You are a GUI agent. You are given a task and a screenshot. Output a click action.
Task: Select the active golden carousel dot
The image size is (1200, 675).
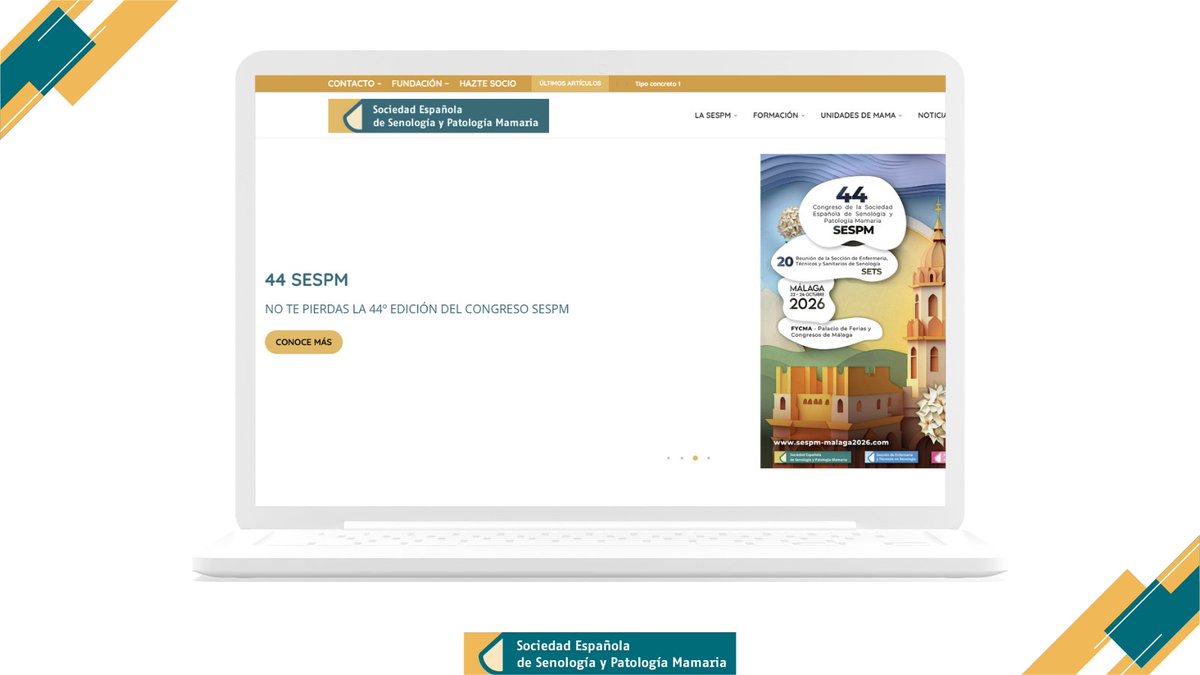coord(695,458)
